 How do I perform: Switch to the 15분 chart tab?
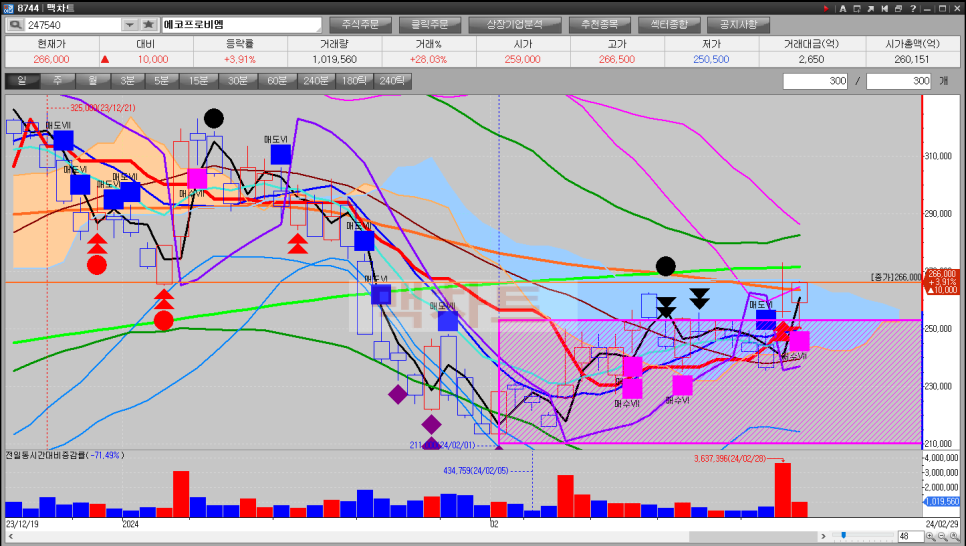[198, 81]
